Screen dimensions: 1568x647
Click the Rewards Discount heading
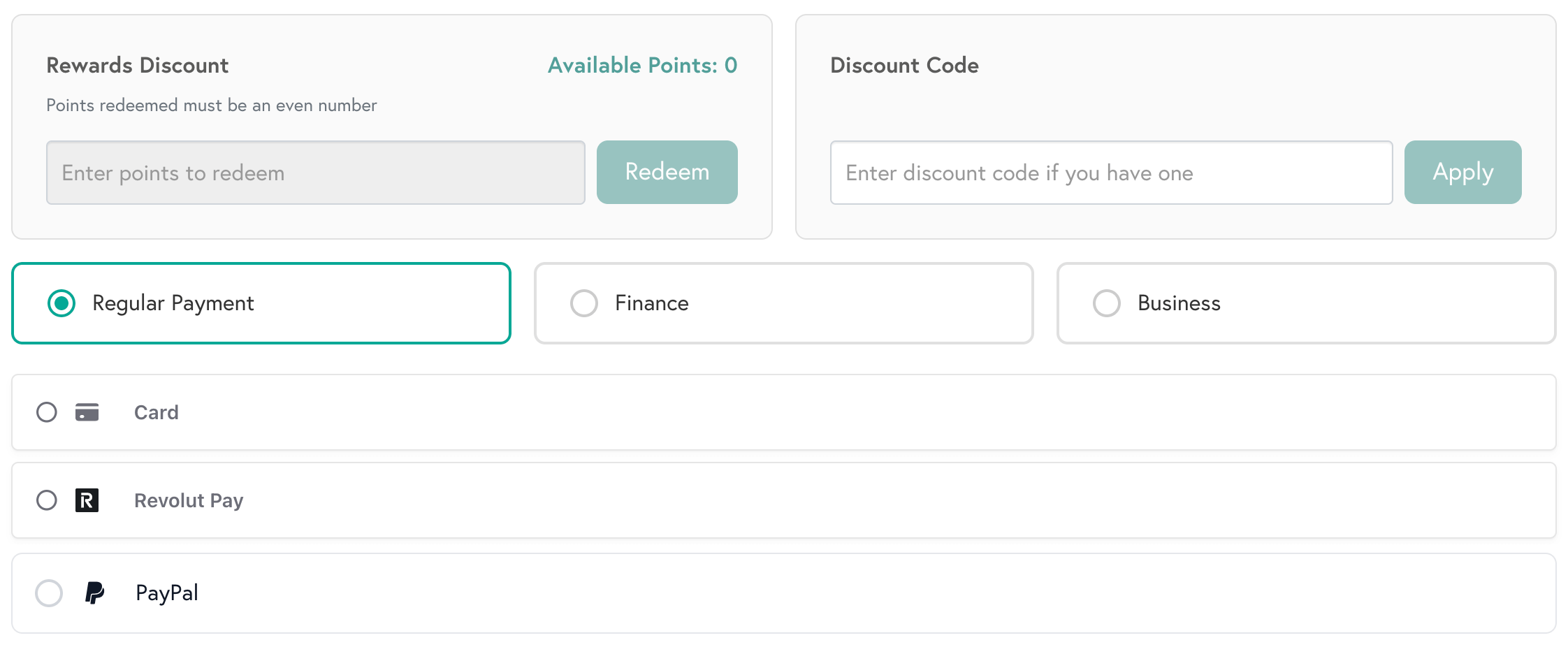(x=137, y=65)
